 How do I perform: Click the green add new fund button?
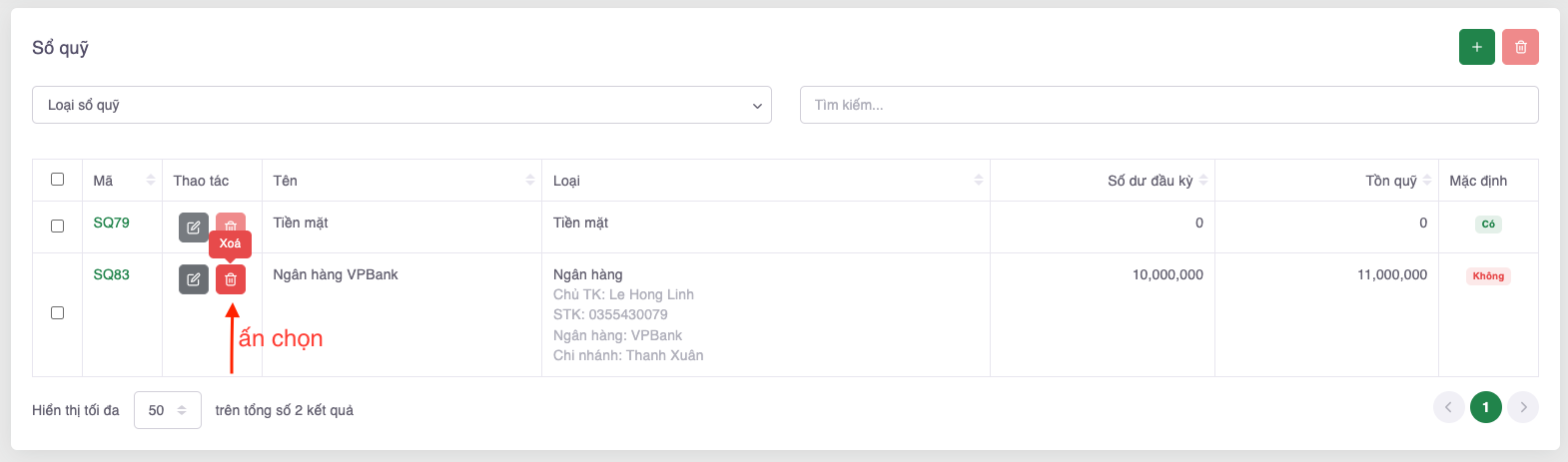[1476, 47]
